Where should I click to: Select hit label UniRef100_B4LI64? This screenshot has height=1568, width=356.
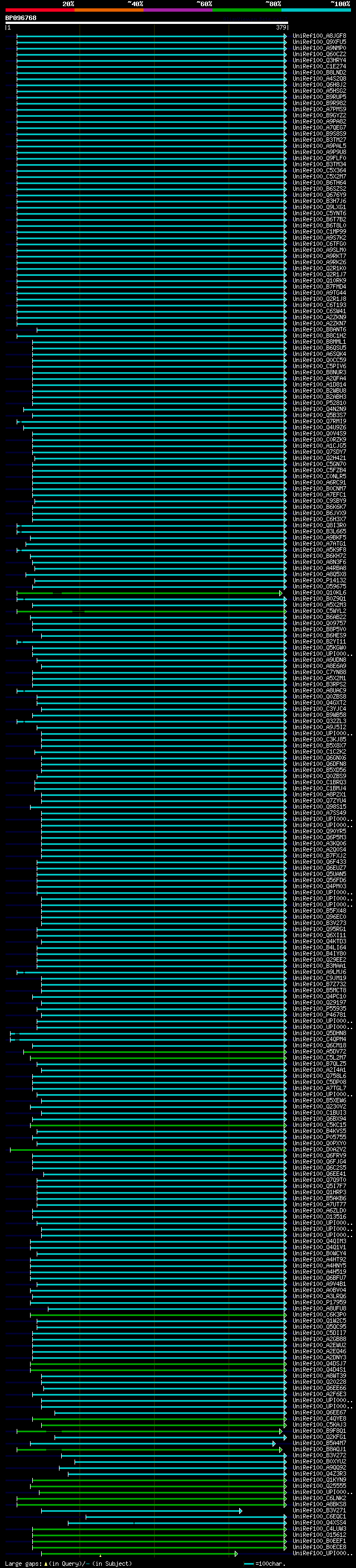(319, 948)
